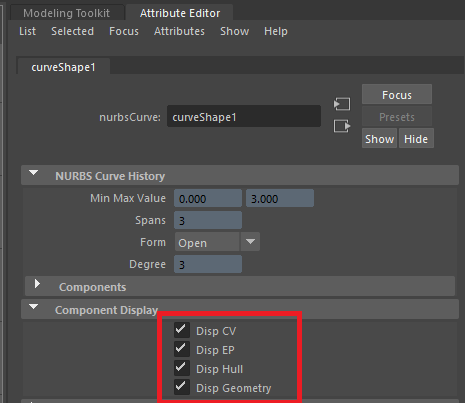This screenshot has height=403, width=465.
Task: Click the go to input connection icon
Action: pos(342,104)
